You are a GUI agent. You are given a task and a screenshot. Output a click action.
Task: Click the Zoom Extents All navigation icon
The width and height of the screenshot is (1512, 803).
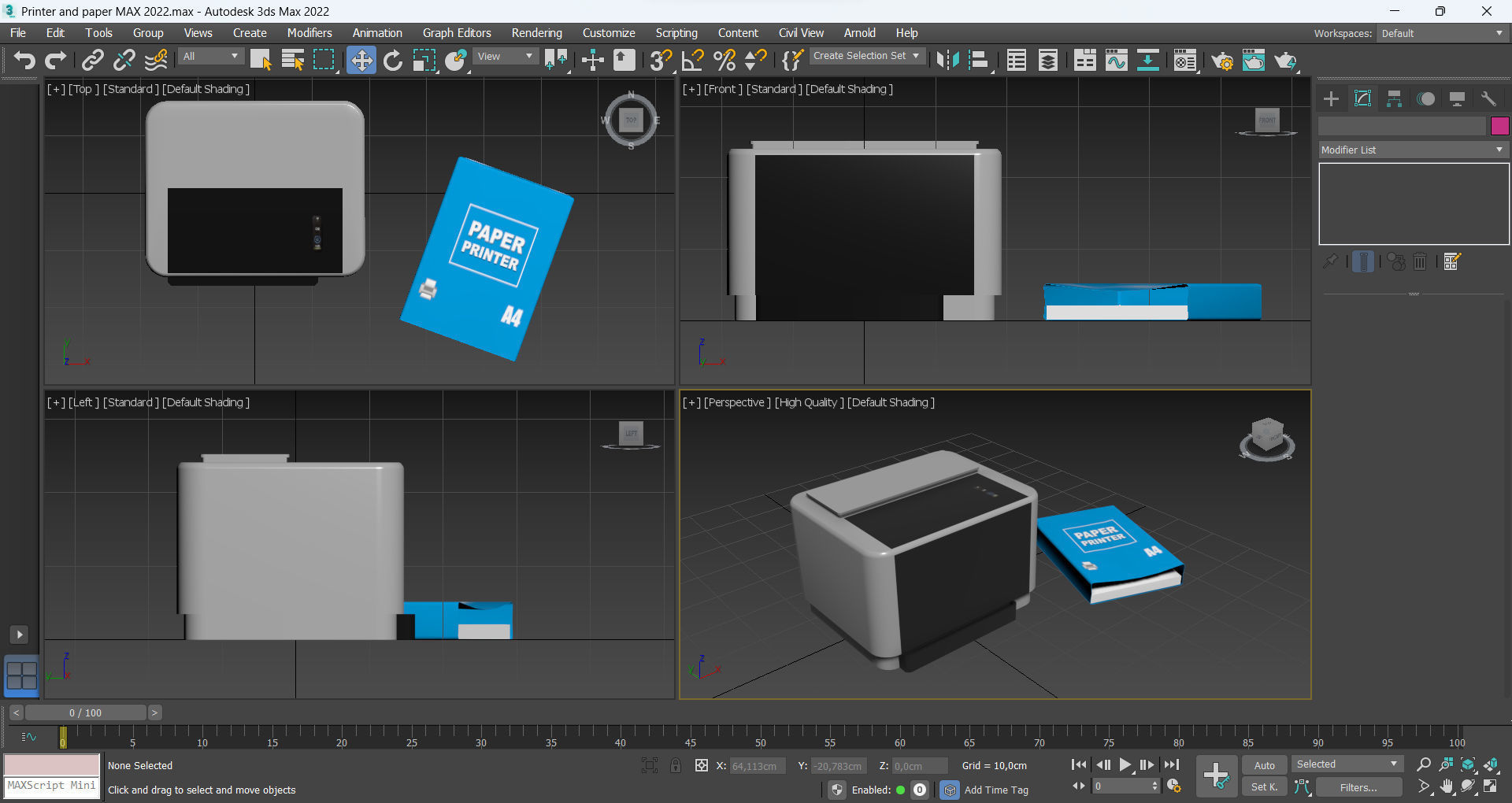pyautogui.click(x=1491, y=764)
